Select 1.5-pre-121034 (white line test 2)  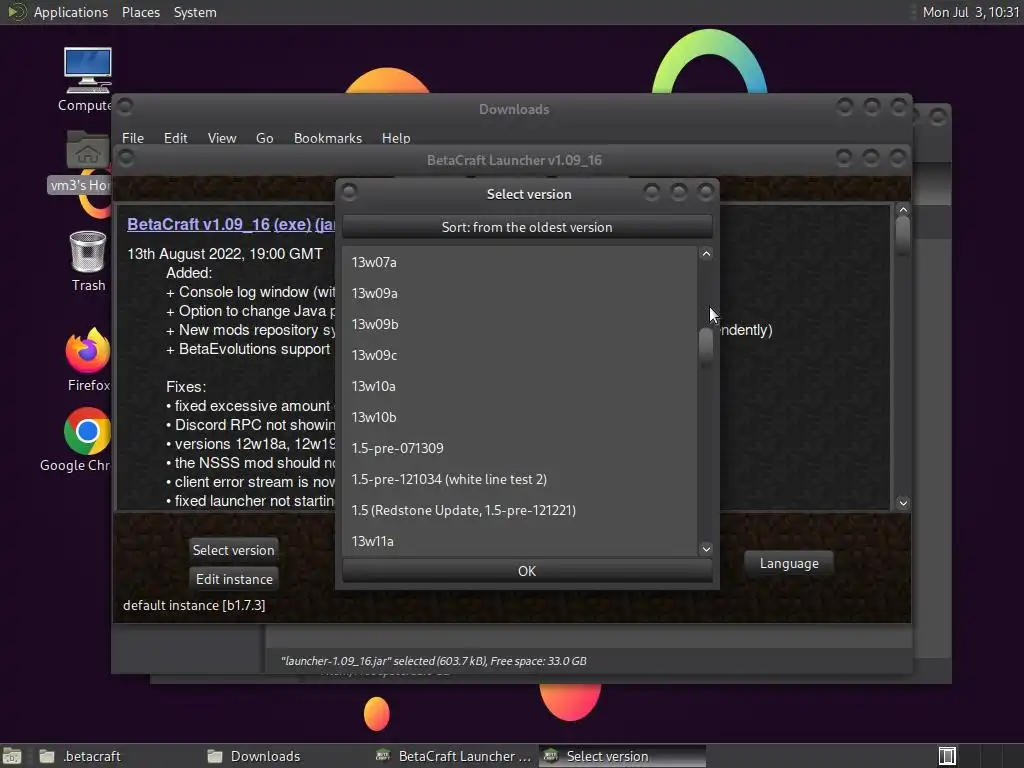[x=520, y=479]
